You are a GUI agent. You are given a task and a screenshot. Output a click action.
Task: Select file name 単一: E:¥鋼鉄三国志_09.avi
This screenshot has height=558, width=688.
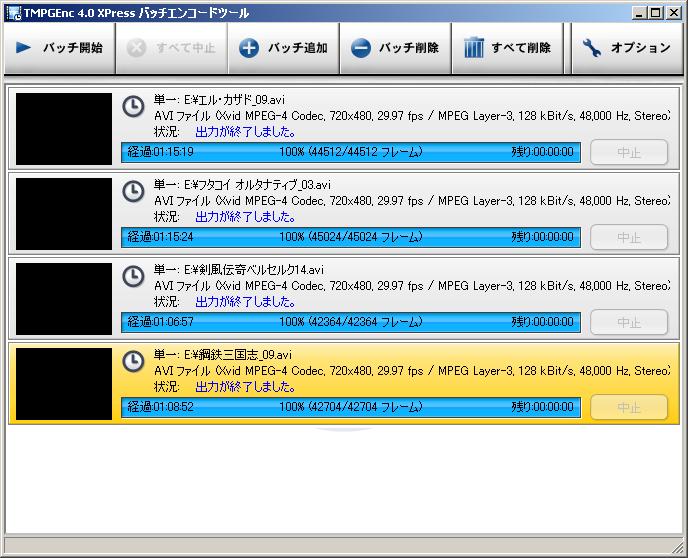tap(222, 355)
